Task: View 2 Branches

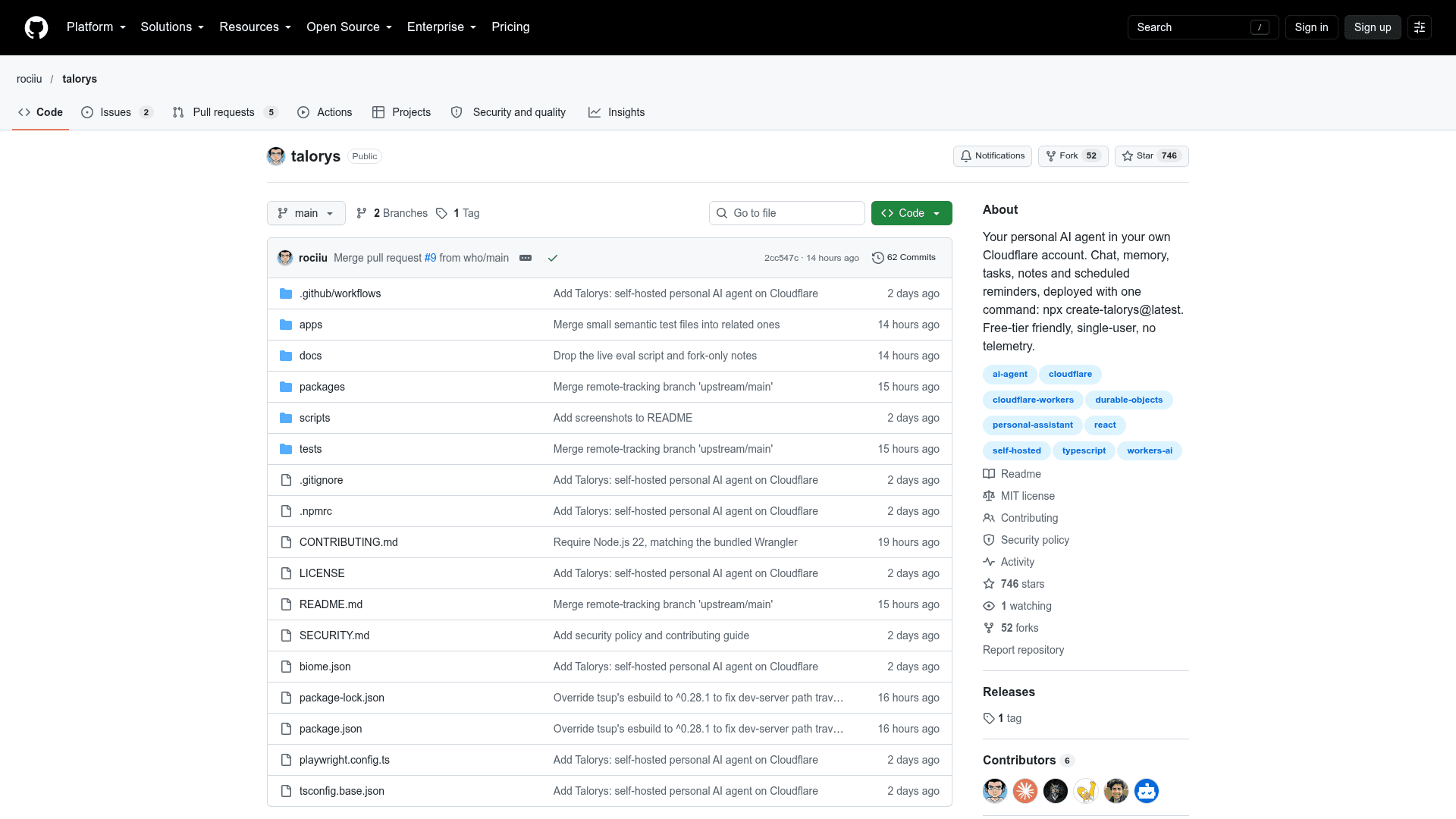Action: tap(392, 213)
